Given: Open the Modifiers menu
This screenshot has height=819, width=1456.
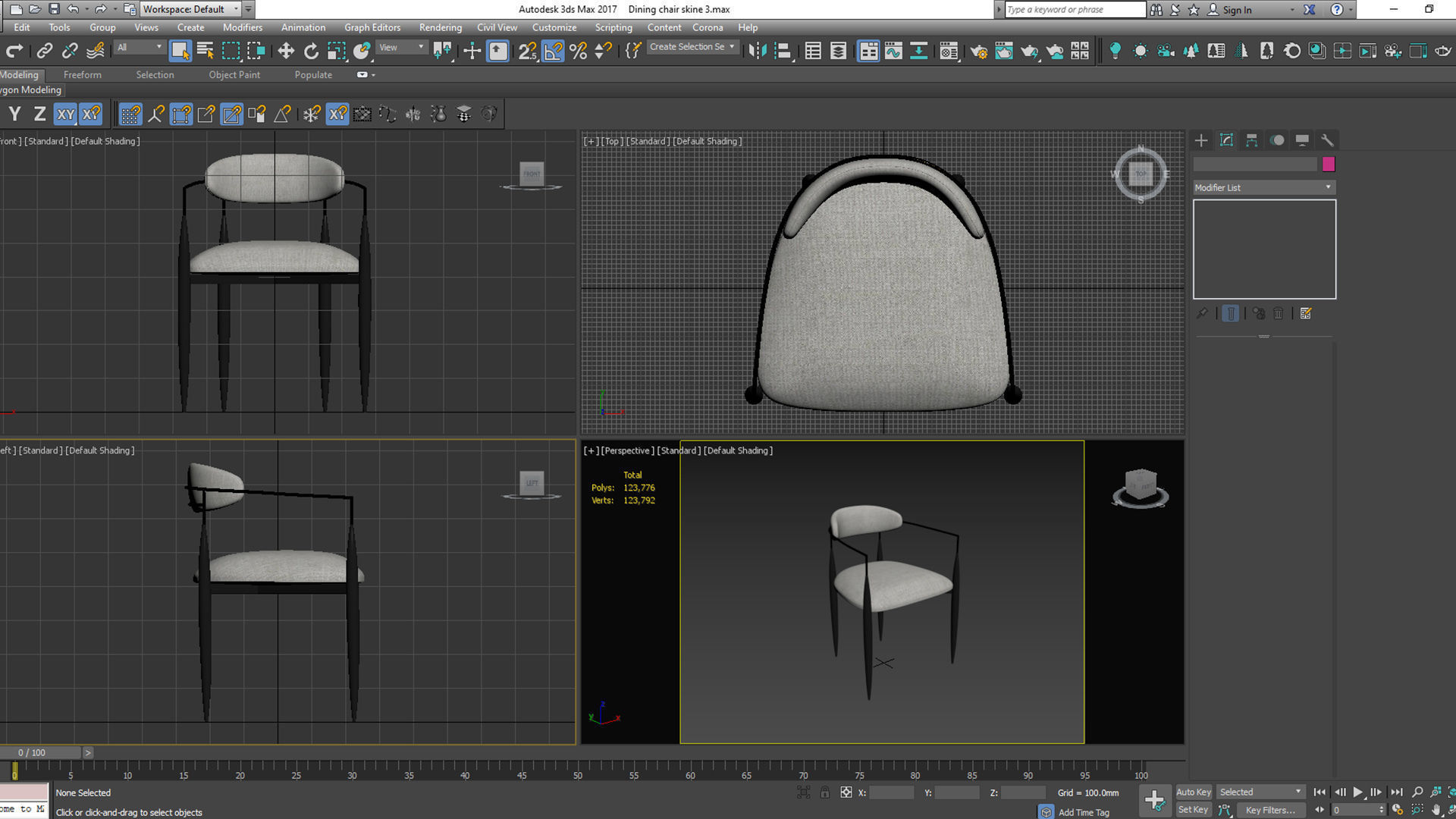Looking at the screenshot, I should pos(243,27).
